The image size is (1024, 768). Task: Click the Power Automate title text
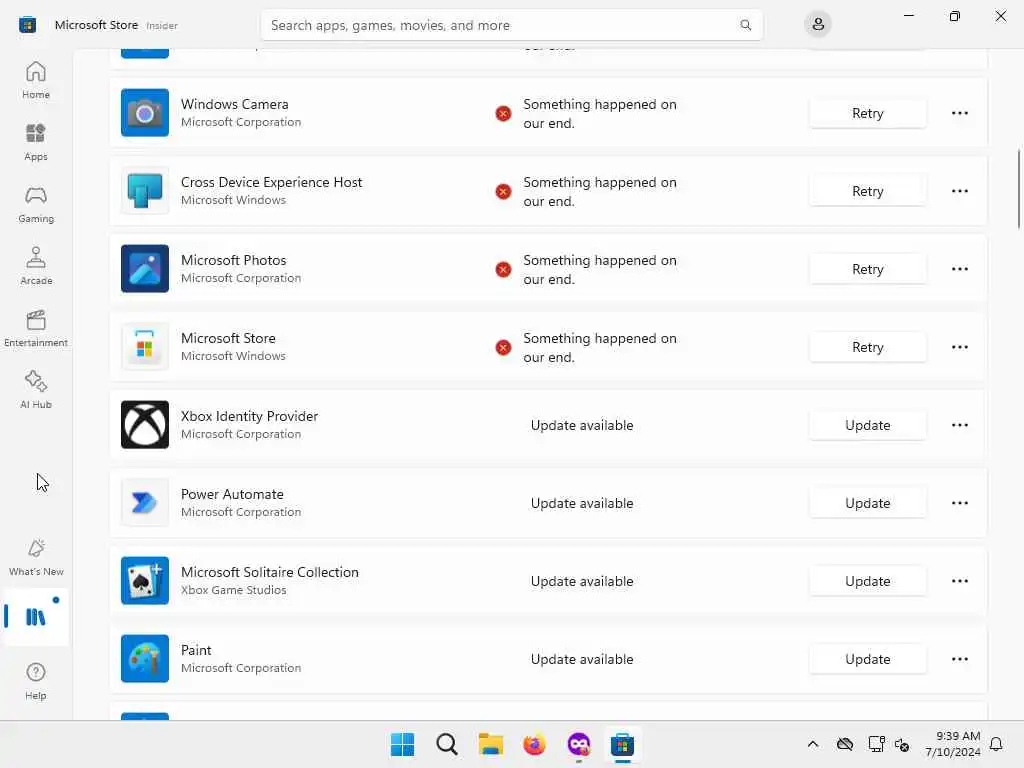232,494
